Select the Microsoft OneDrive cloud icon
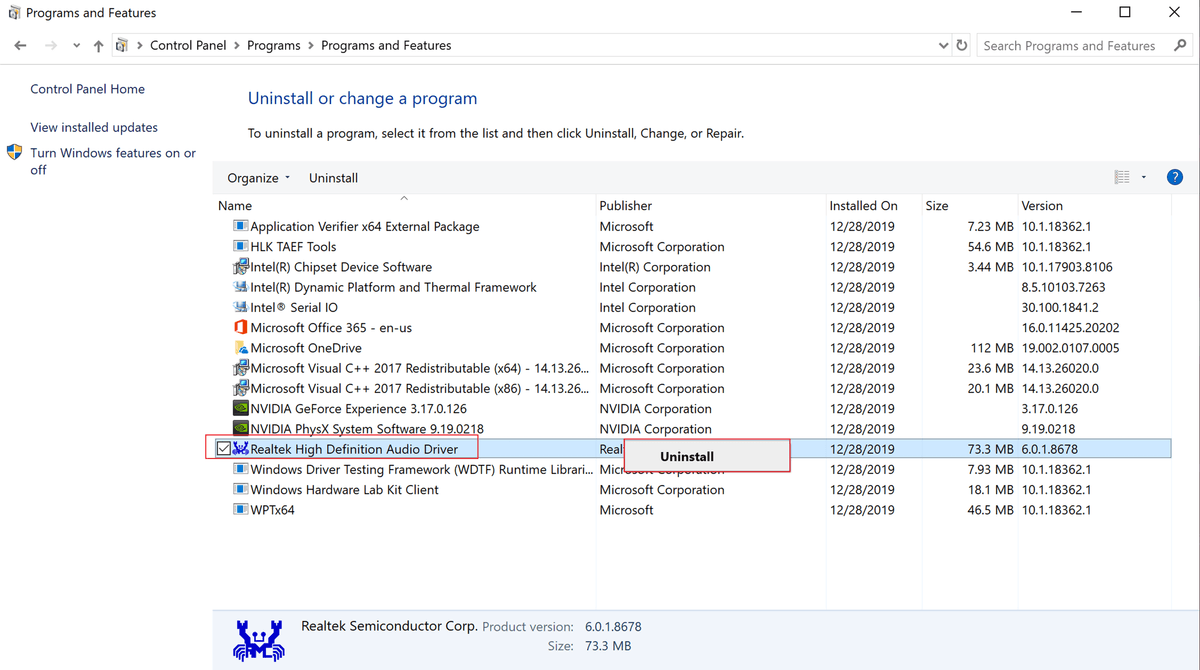Viewport: 1200px width, 670px height. [x=240, y=347]
